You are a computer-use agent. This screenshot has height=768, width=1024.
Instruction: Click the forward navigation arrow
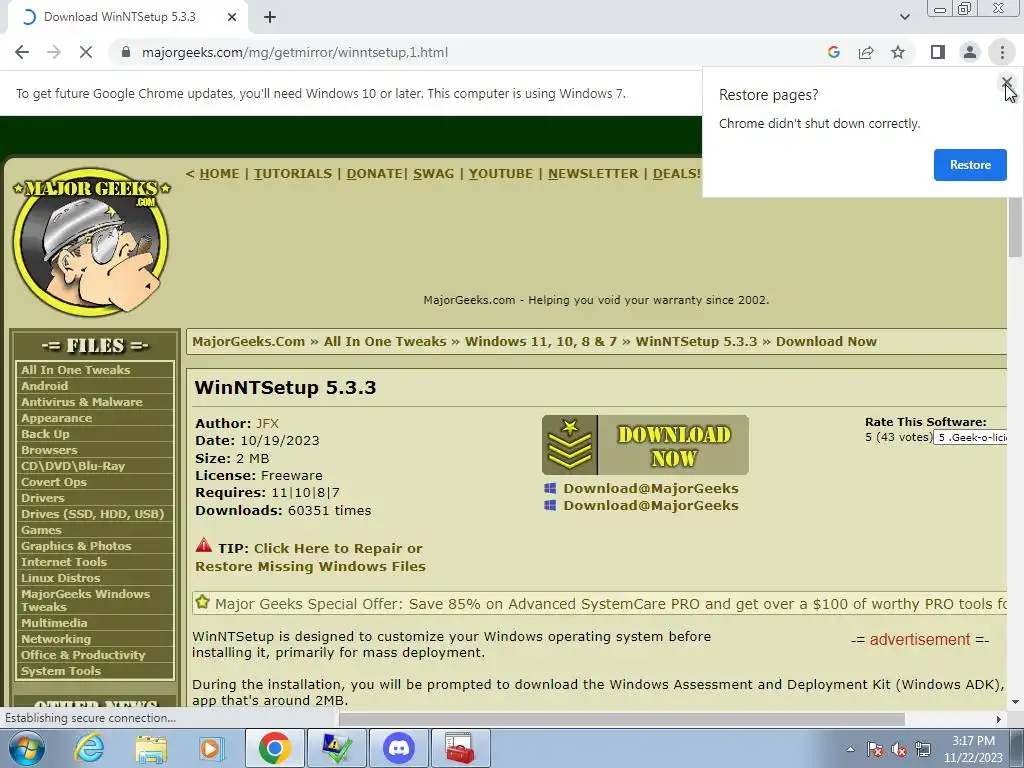(x=54, y=52)
